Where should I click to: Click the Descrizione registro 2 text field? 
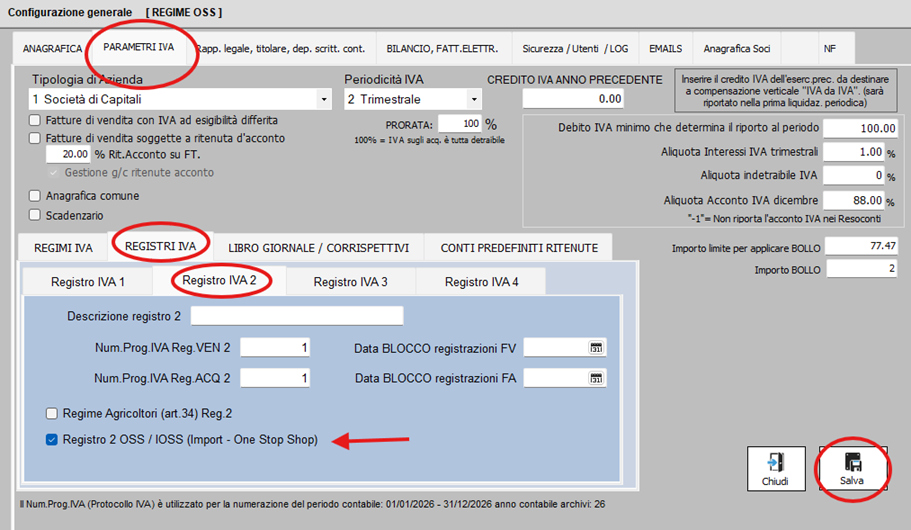(297, 317)
